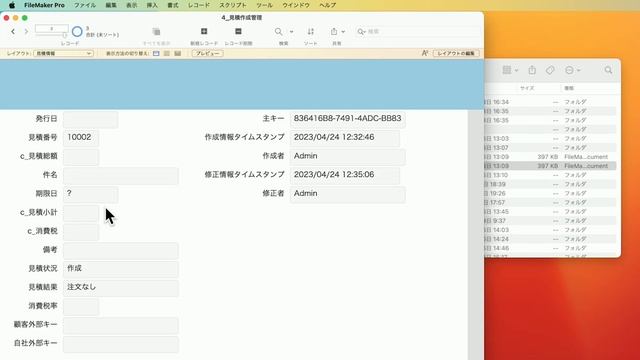Select the Finder row dated 16:34
The height and width of the screenshot is (360, 640).
(x=550, y=102)
